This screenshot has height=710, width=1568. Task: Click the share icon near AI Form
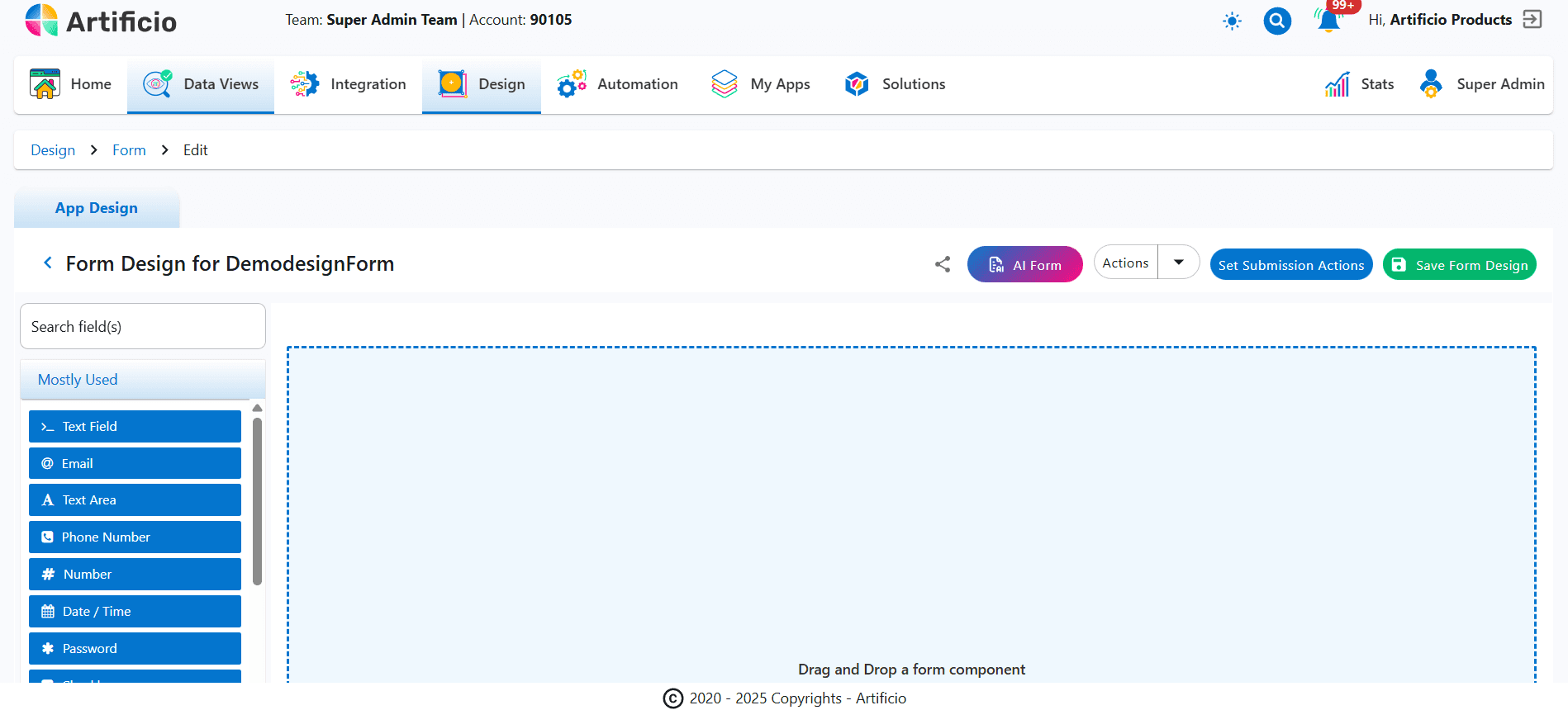coord(943,264)
